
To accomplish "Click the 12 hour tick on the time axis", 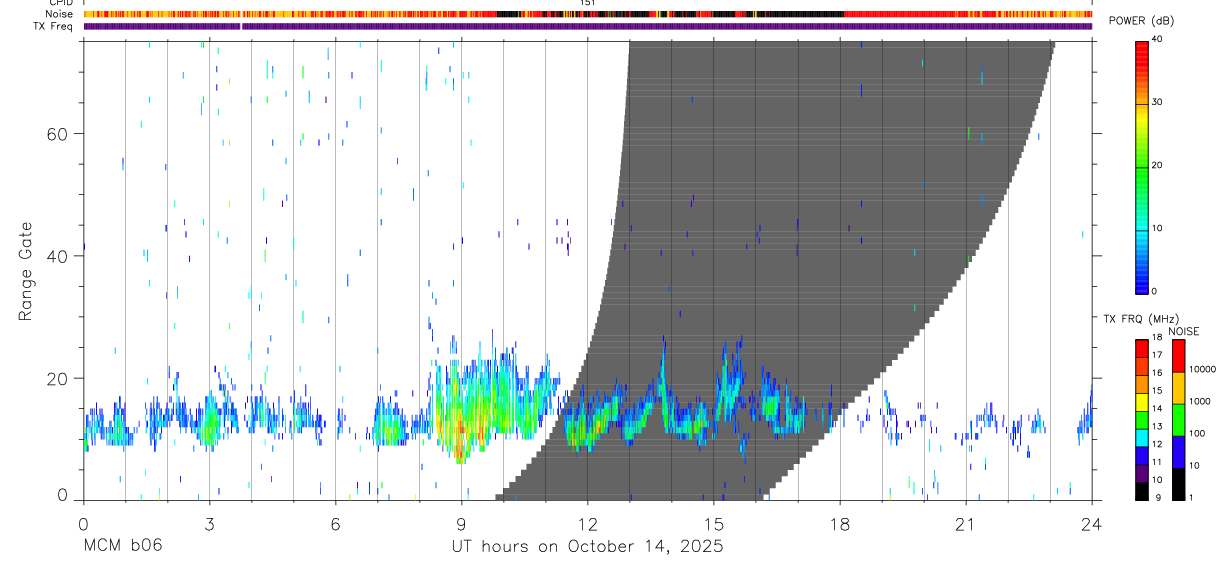I will click(588, 524).
